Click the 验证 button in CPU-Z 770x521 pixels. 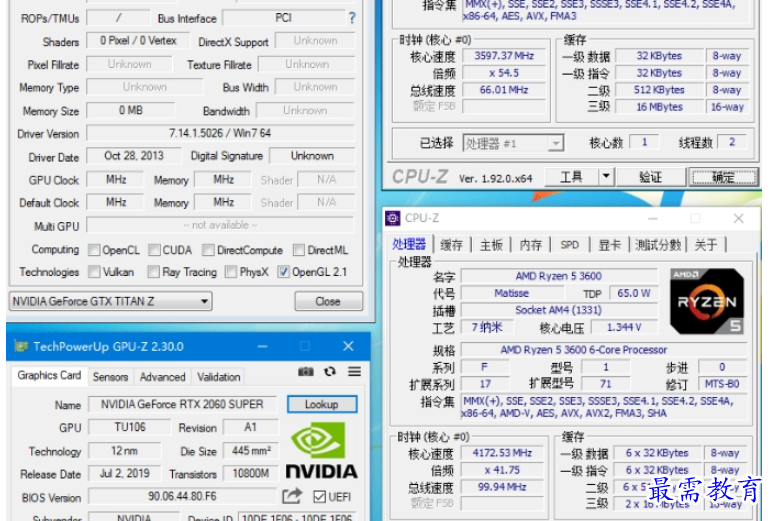651,177
